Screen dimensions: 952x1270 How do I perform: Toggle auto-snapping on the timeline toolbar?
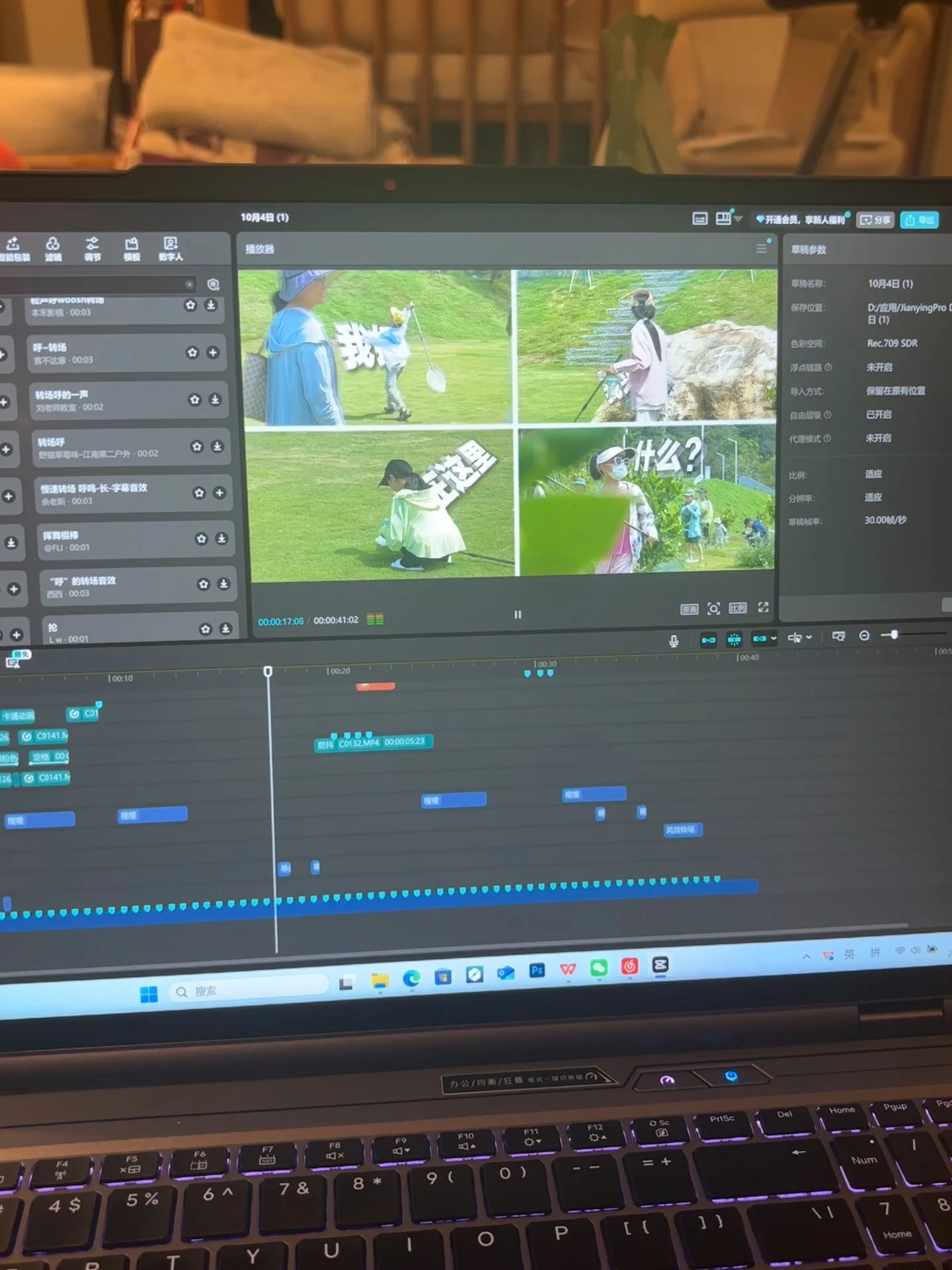734,639
